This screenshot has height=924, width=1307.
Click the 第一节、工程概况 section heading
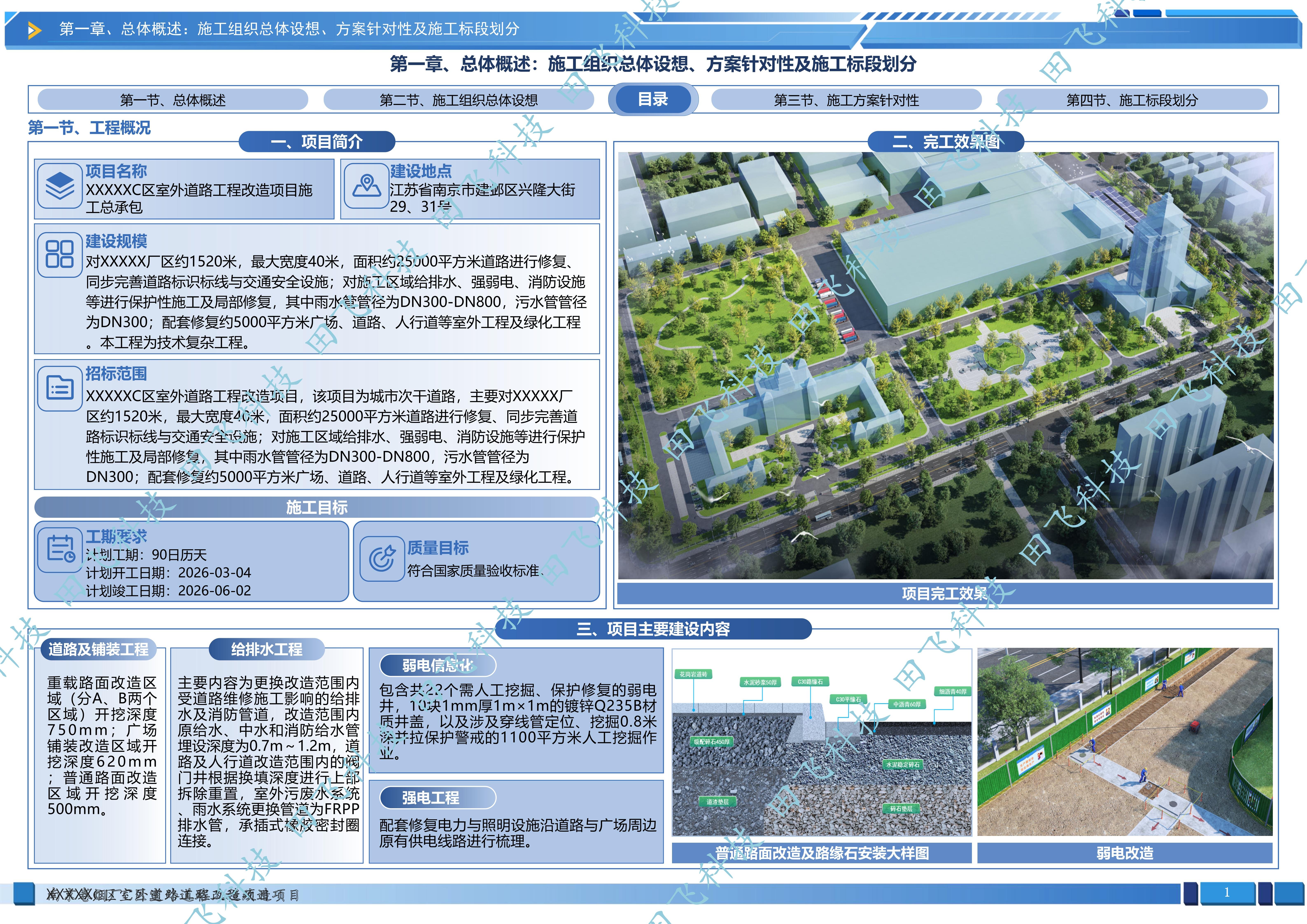coord(89,128)
